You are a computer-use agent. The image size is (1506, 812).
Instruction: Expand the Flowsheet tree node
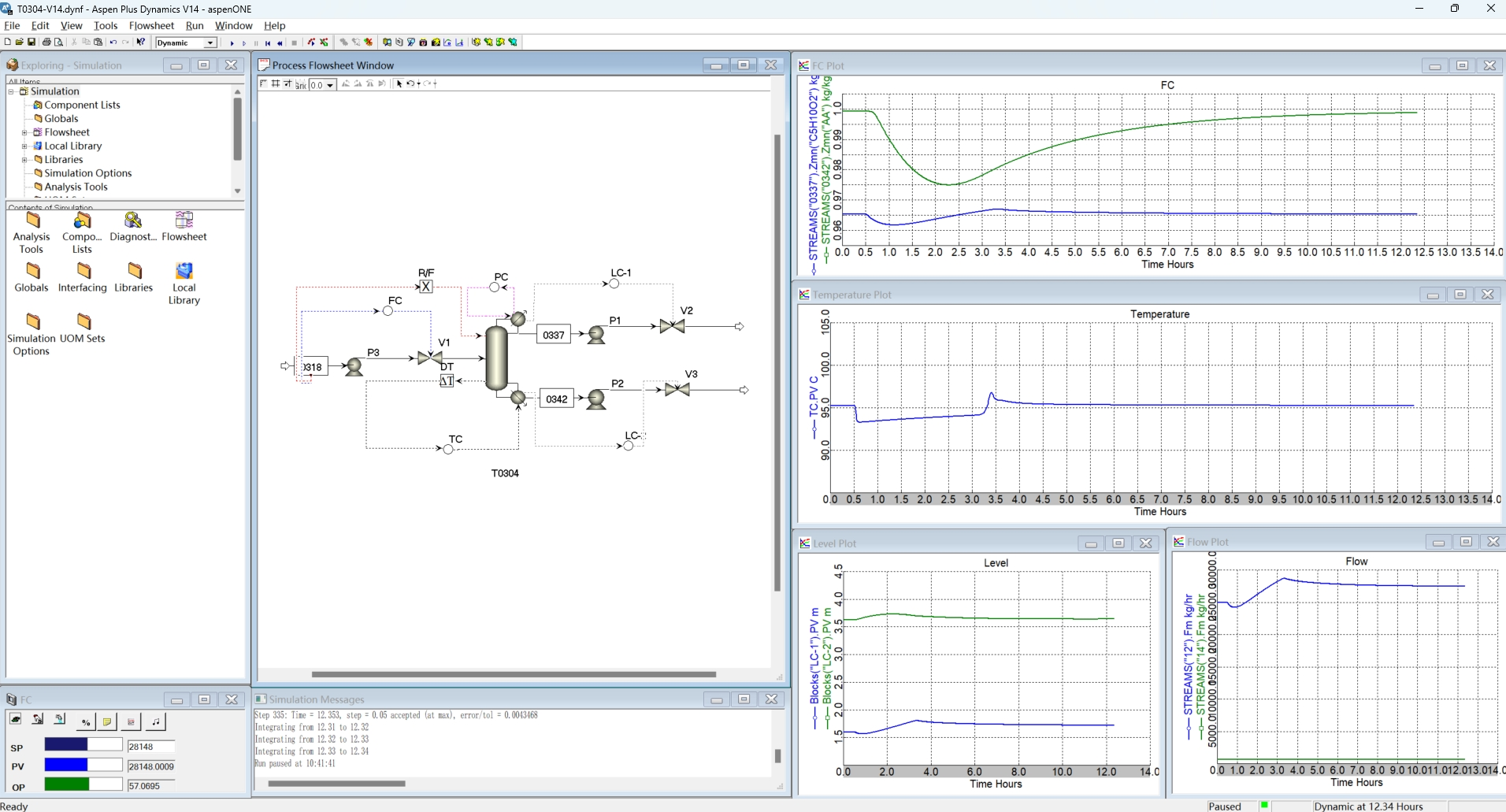point(24,132)
